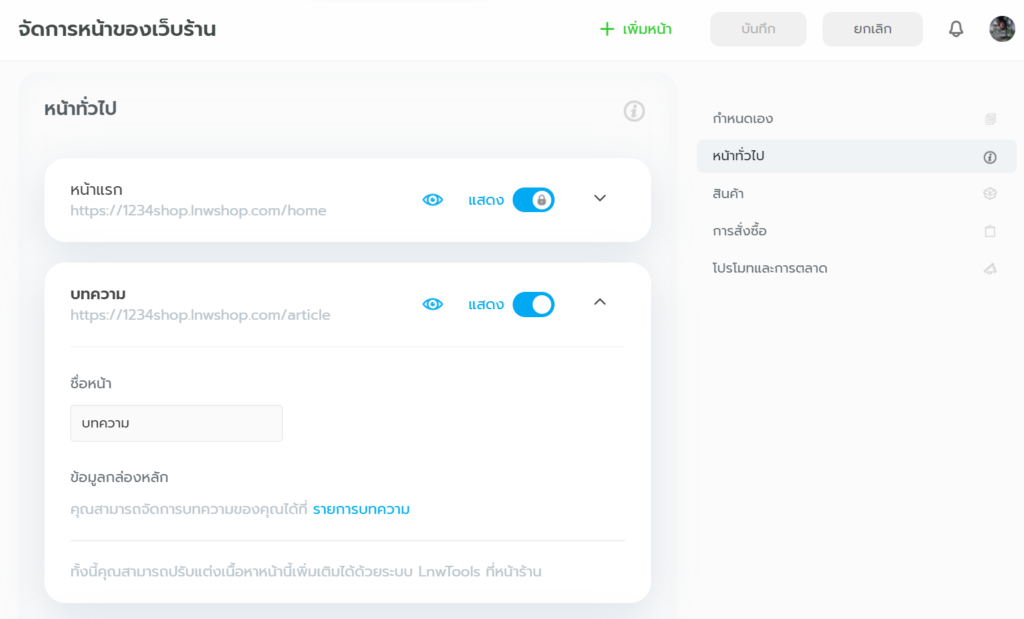Viewport: 1024px width, 619px height.
Task: Click the locked toggle for หน้าแรก
Action: pos(533,200)
